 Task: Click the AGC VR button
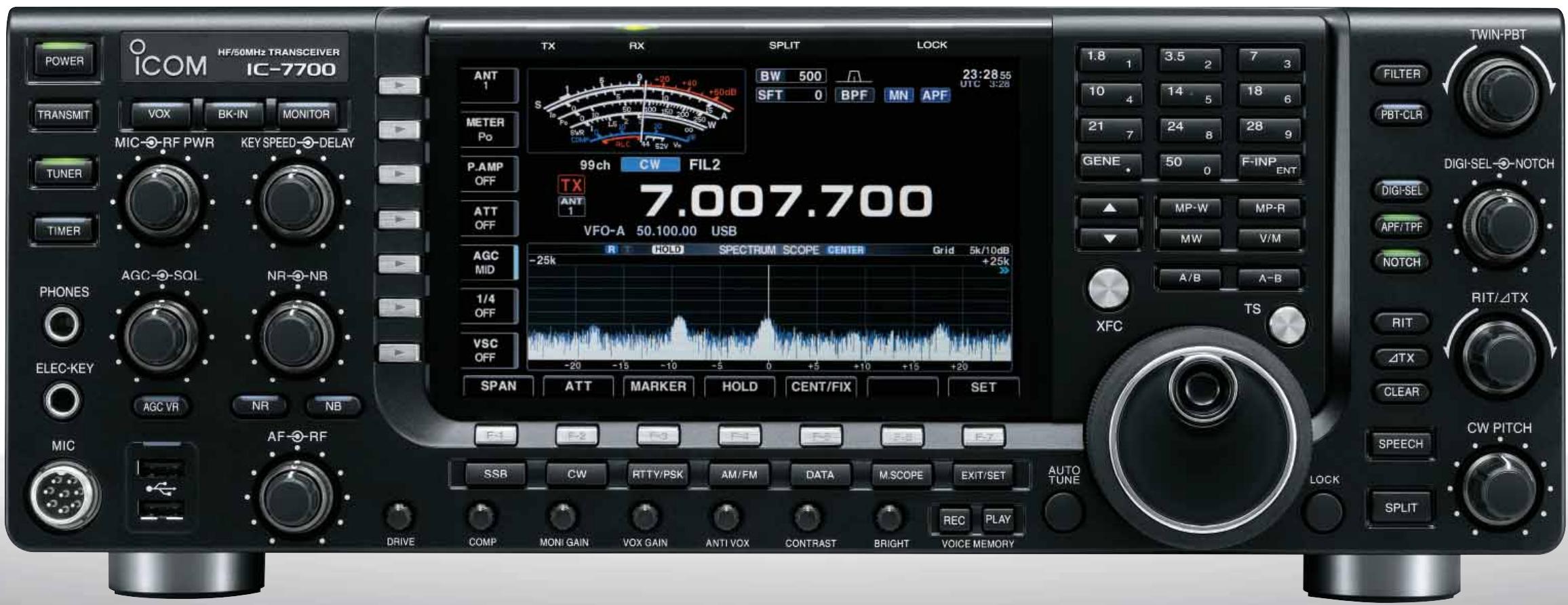pos(161,407)
